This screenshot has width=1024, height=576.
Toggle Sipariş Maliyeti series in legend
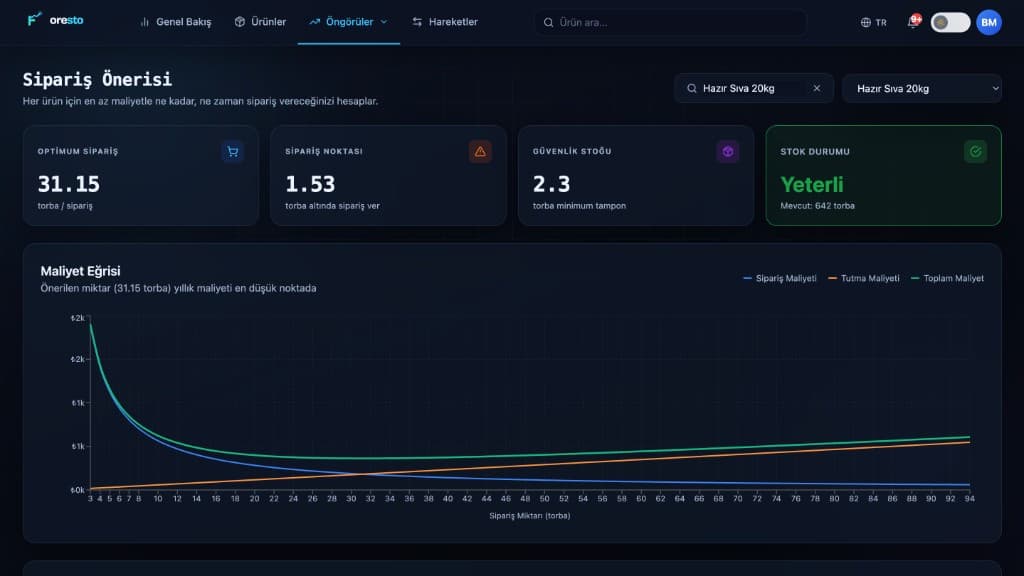pyautogui.click(x=780, y=278)
